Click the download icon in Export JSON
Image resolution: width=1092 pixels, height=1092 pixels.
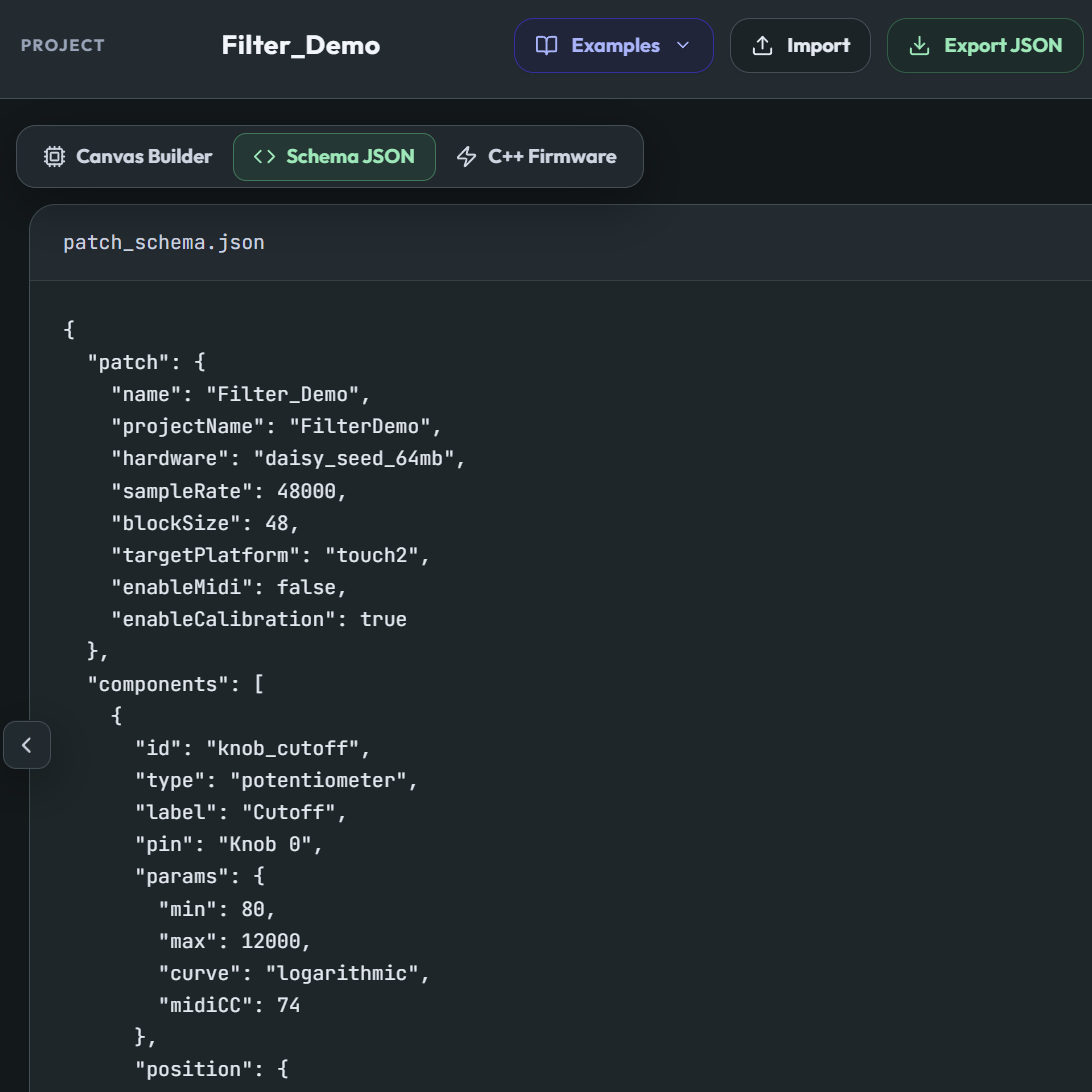(919, 45)
